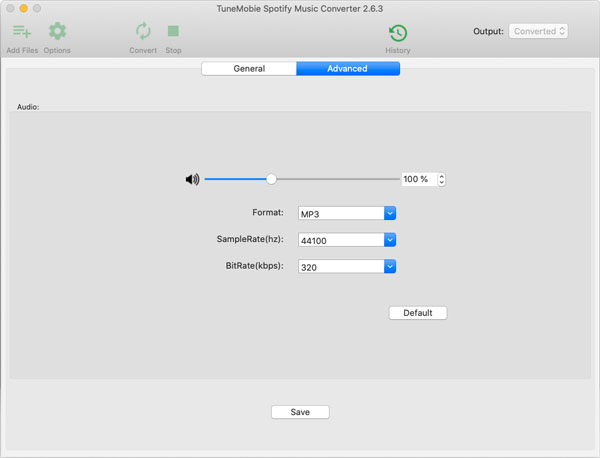This screenshot has height=458, width=600.
Task: Expand the Format dropdown arrow
Action: [390, 213]
